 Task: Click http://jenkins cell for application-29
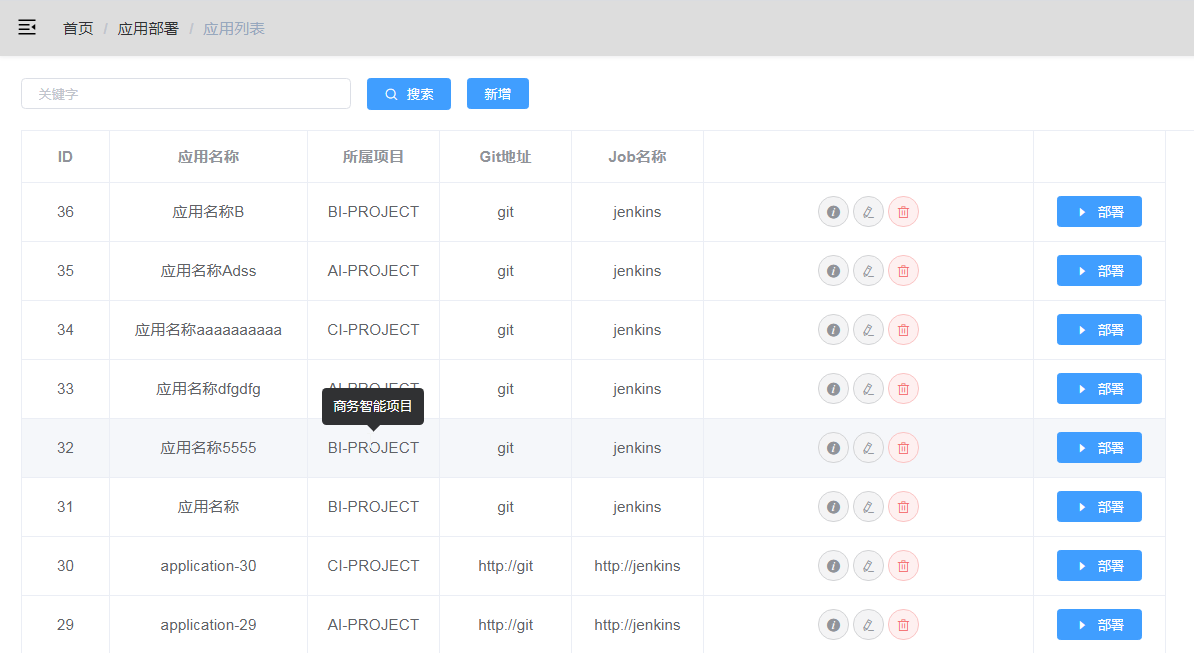[x=637, y=625]
